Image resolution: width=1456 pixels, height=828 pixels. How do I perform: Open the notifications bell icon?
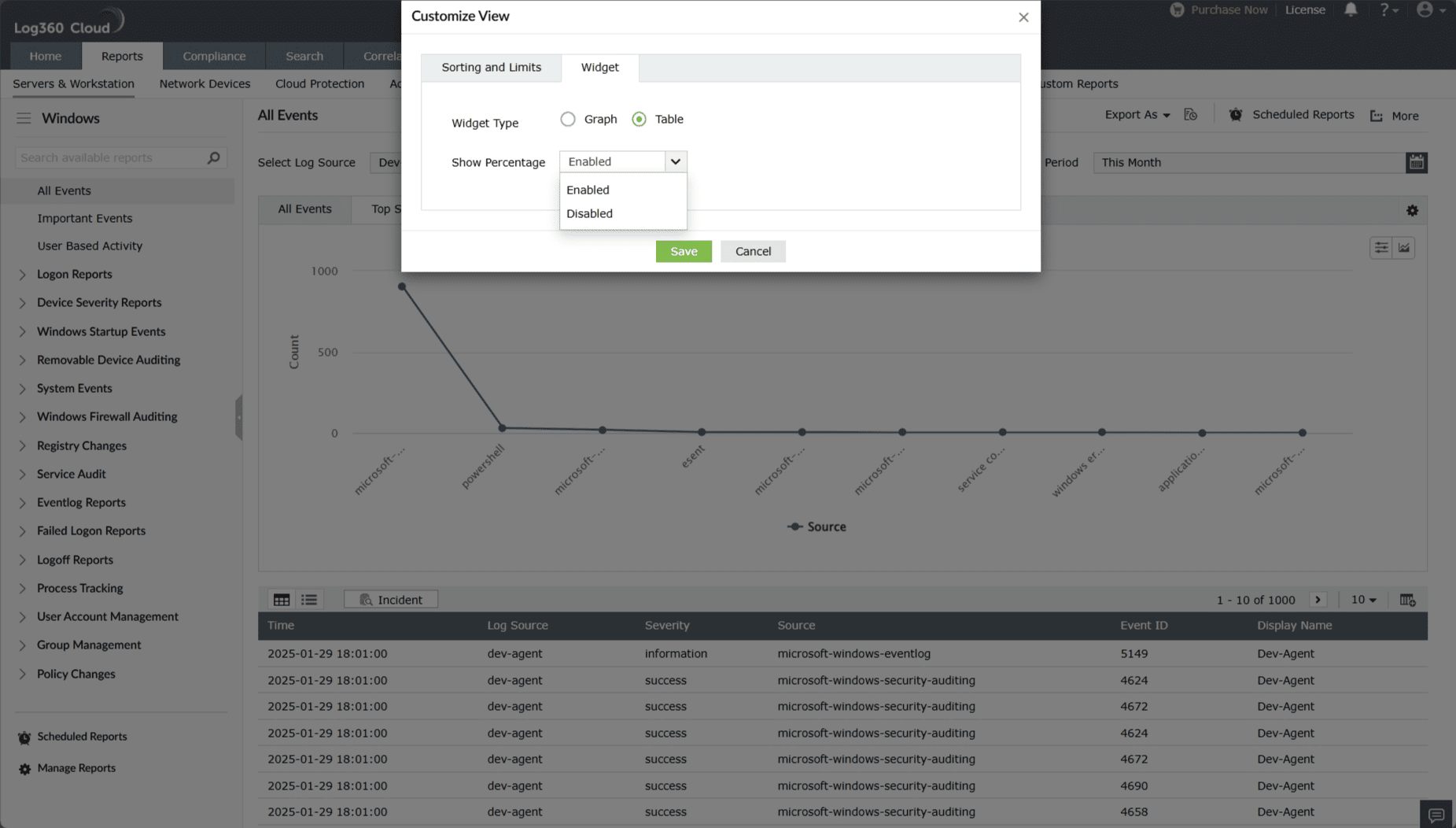pyautogui.click(x=1351, y=9)
